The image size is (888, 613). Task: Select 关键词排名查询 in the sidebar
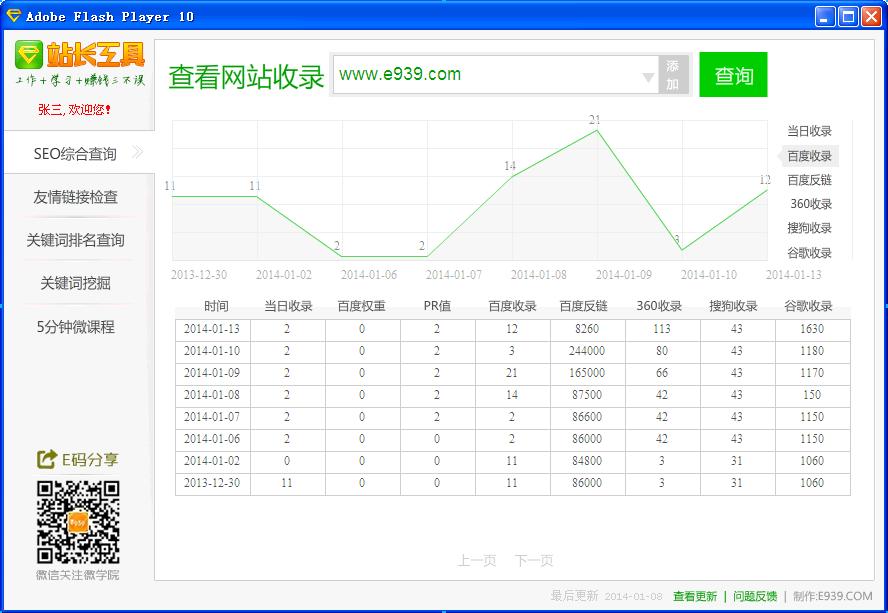click(x=76, y=240)
